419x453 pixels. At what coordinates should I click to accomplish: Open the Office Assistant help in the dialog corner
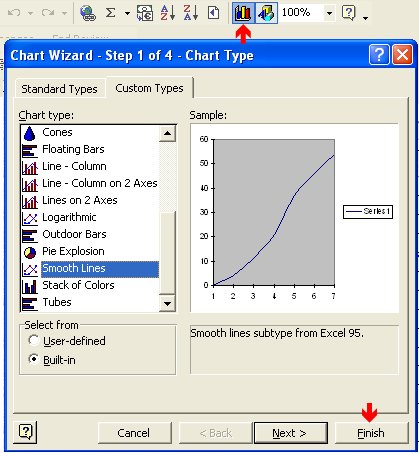click(26, 432)
